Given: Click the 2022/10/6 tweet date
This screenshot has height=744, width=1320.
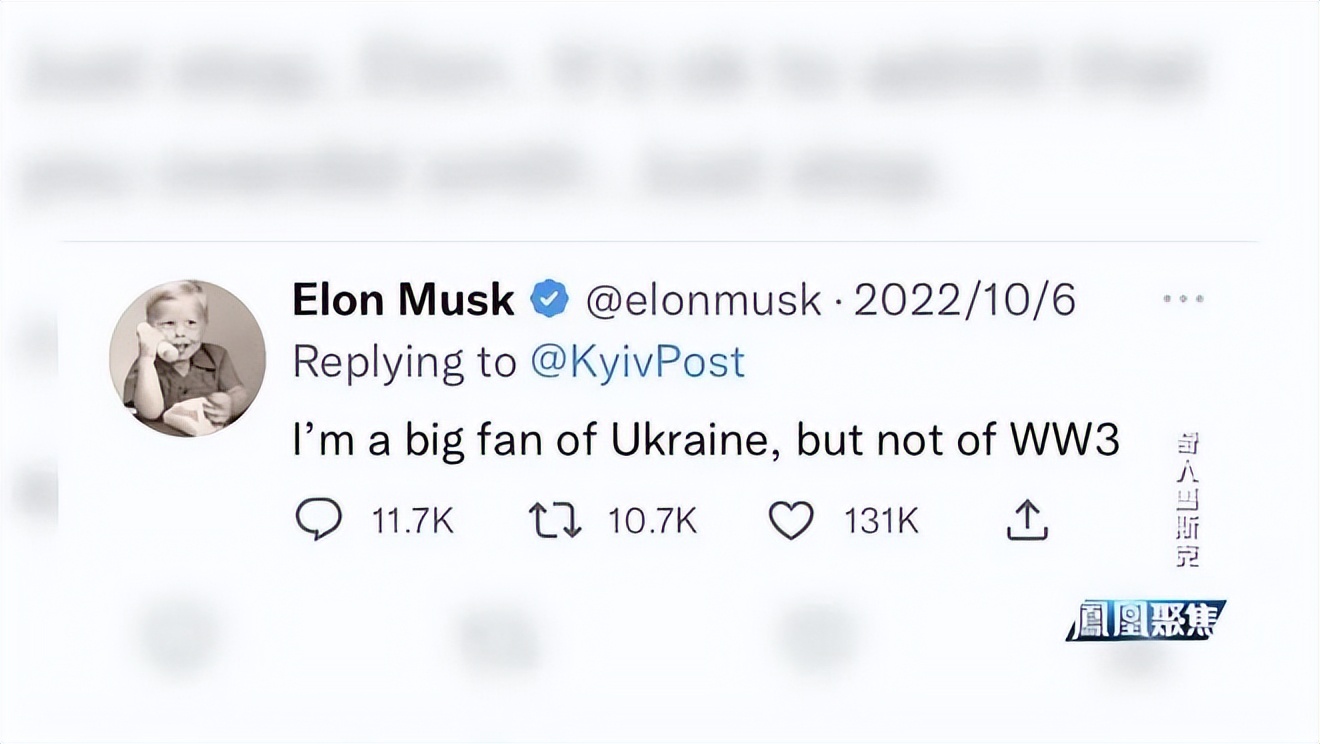Looking at the screenshot, I should click(964, 300).
